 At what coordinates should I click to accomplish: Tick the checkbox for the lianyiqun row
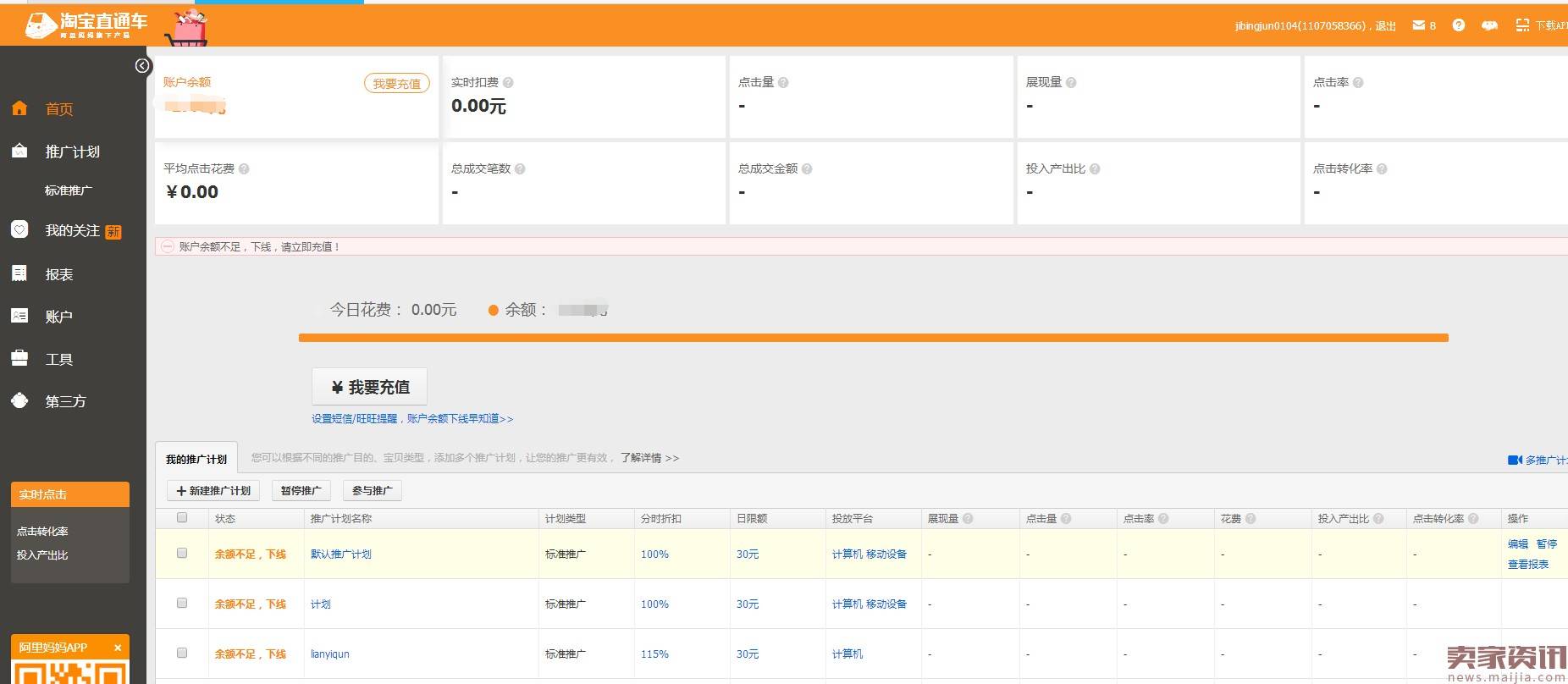(182, 653)
